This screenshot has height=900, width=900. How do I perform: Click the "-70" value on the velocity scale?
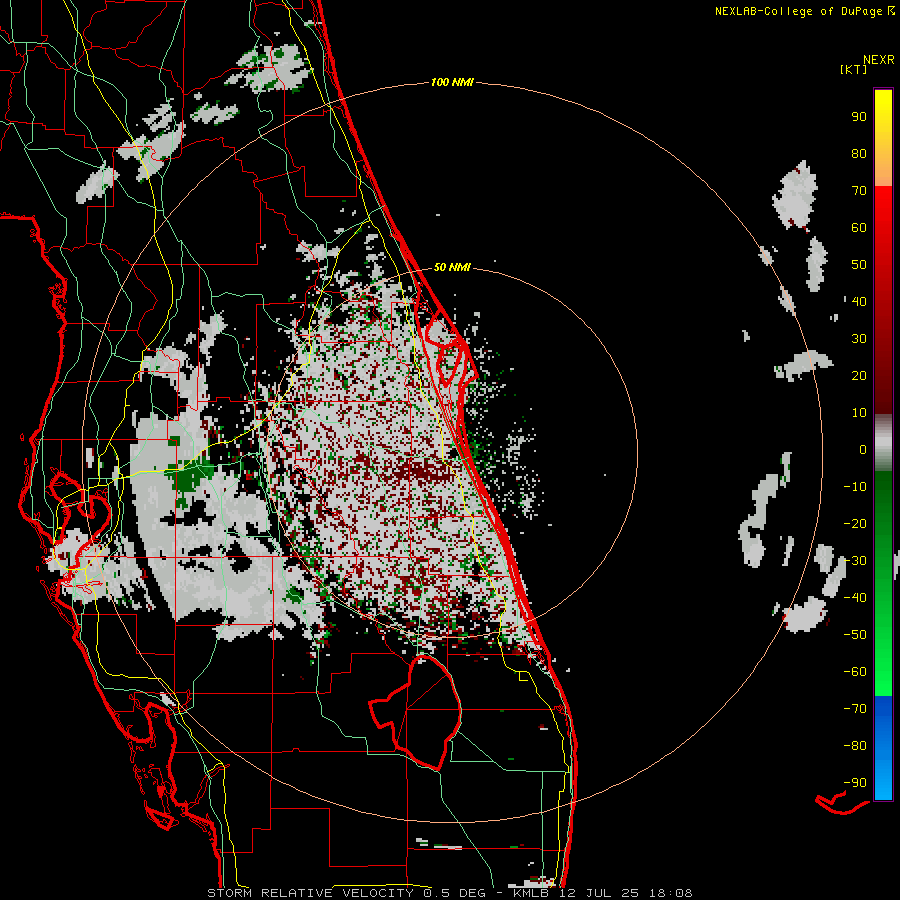point(855,709)
